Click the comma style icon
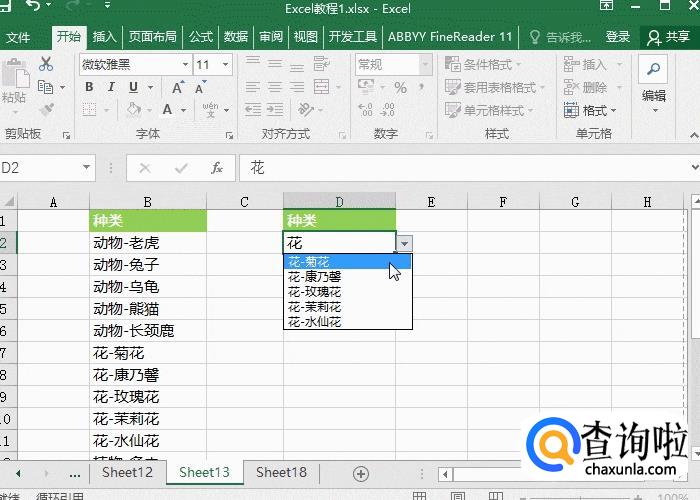700x500 pixels. [x=421, y=88]
